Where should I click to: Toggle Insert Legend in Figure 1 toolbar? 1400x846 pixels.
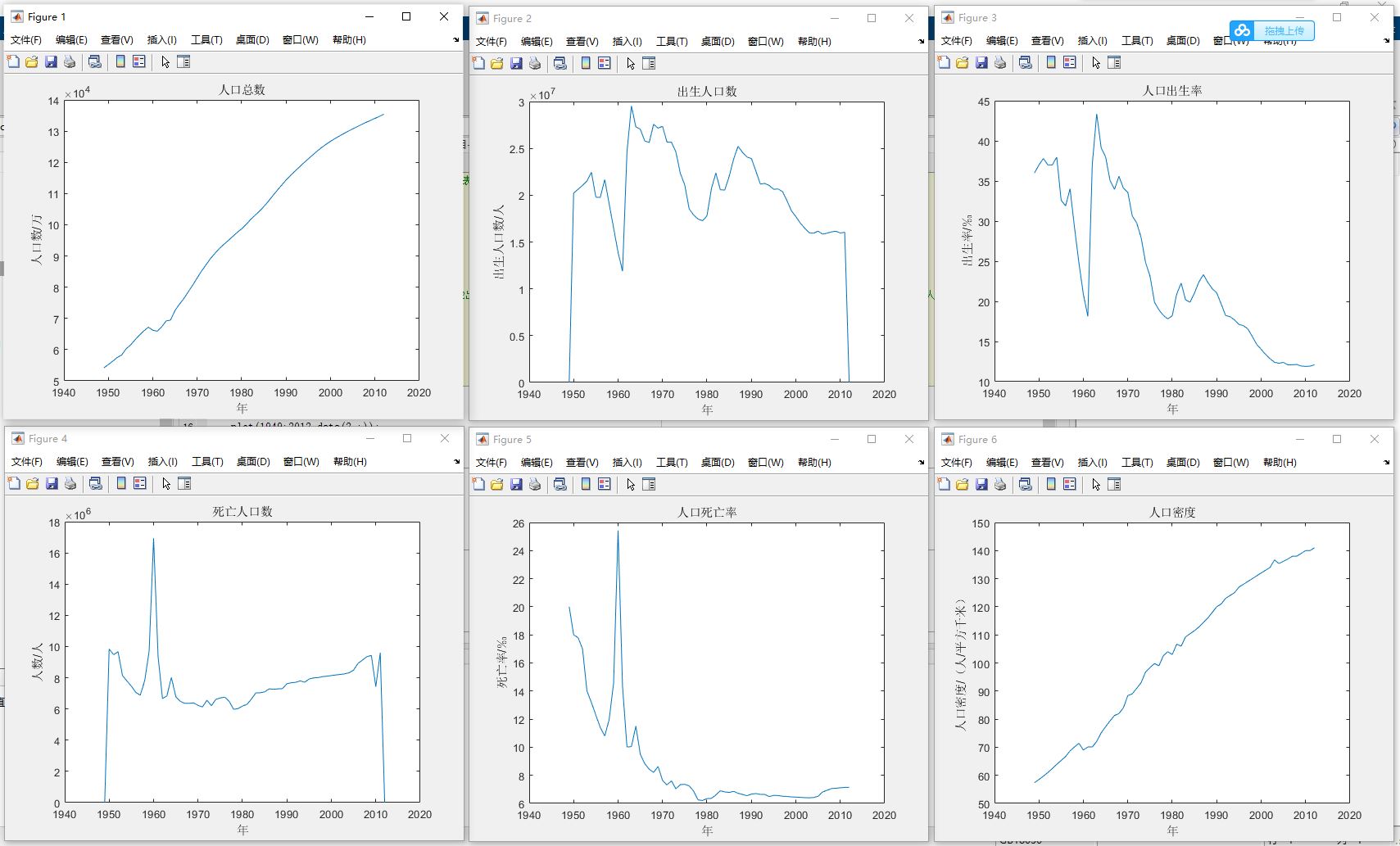point(139,61)
